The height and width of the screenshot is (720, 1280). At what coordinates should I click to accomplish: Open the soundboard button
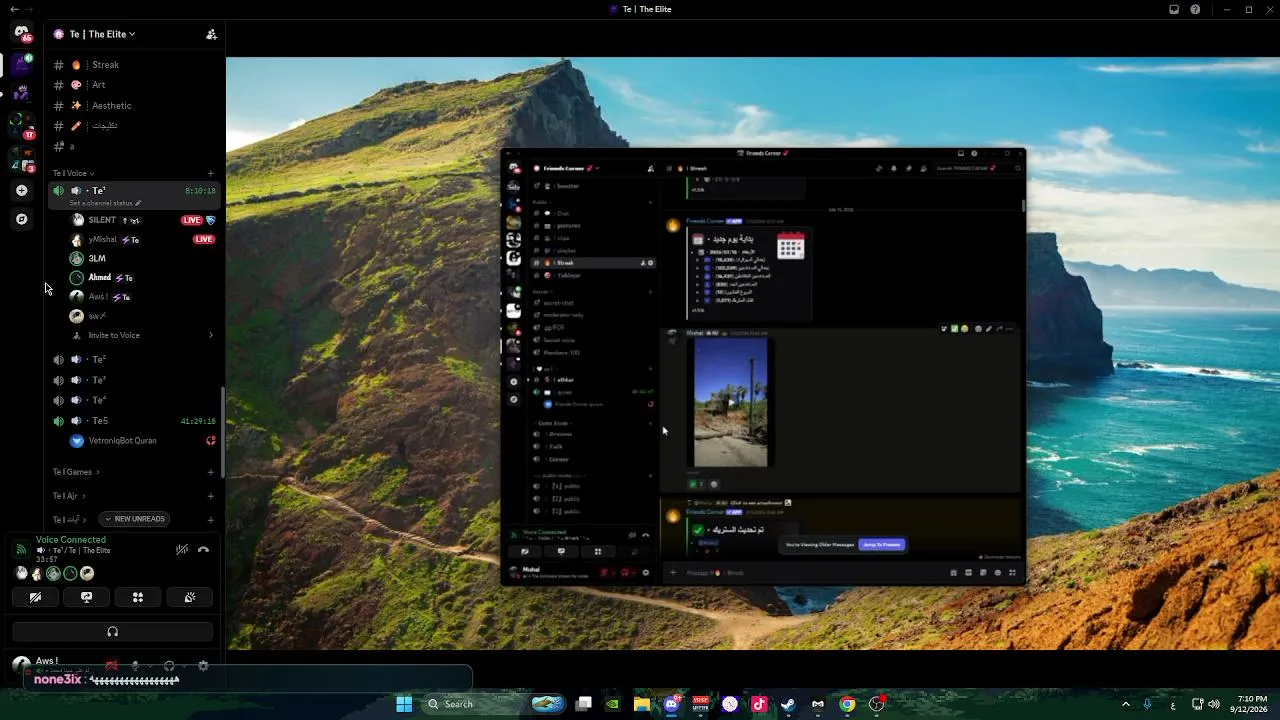tap(189, 597)
